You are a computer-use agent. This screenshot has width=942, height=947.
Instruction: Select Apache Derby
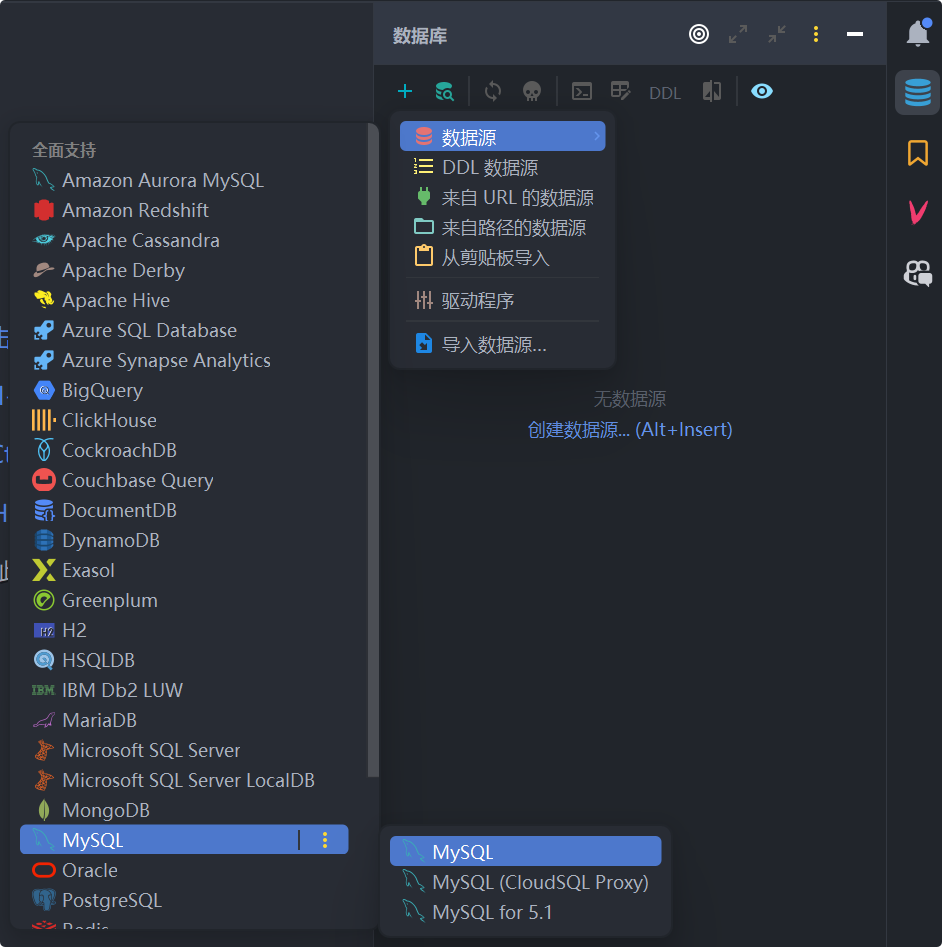(184, 270)
